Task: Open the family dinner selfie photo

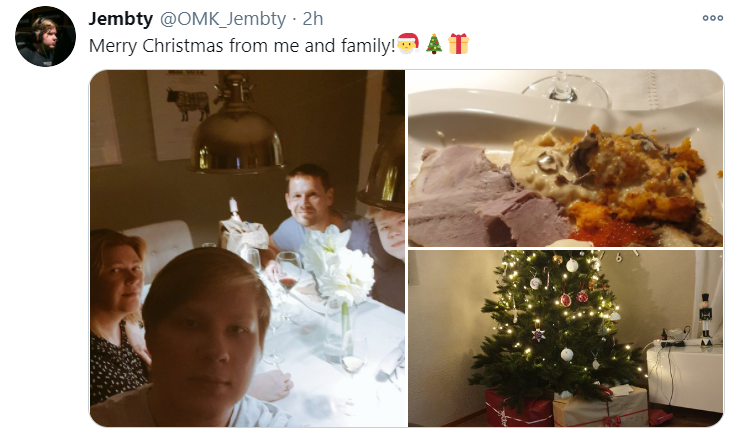Action: pos(247,249)
